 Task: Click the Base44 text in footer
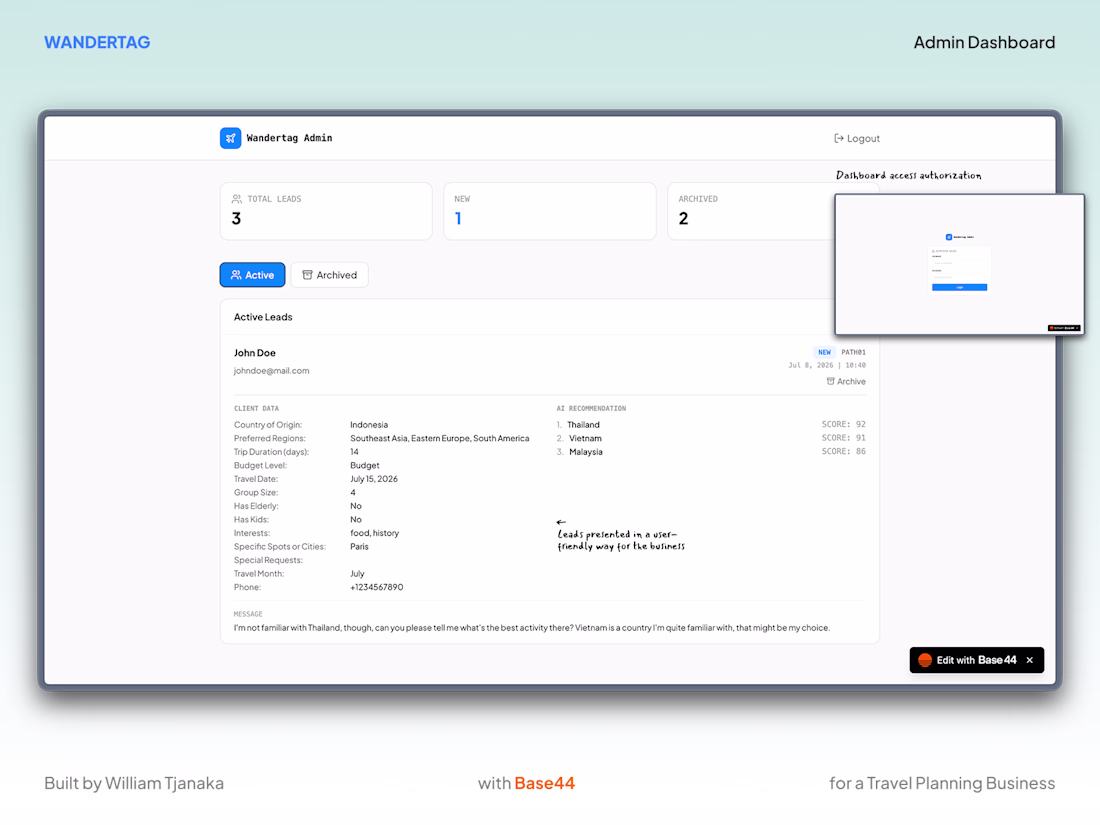coord(544,783)
